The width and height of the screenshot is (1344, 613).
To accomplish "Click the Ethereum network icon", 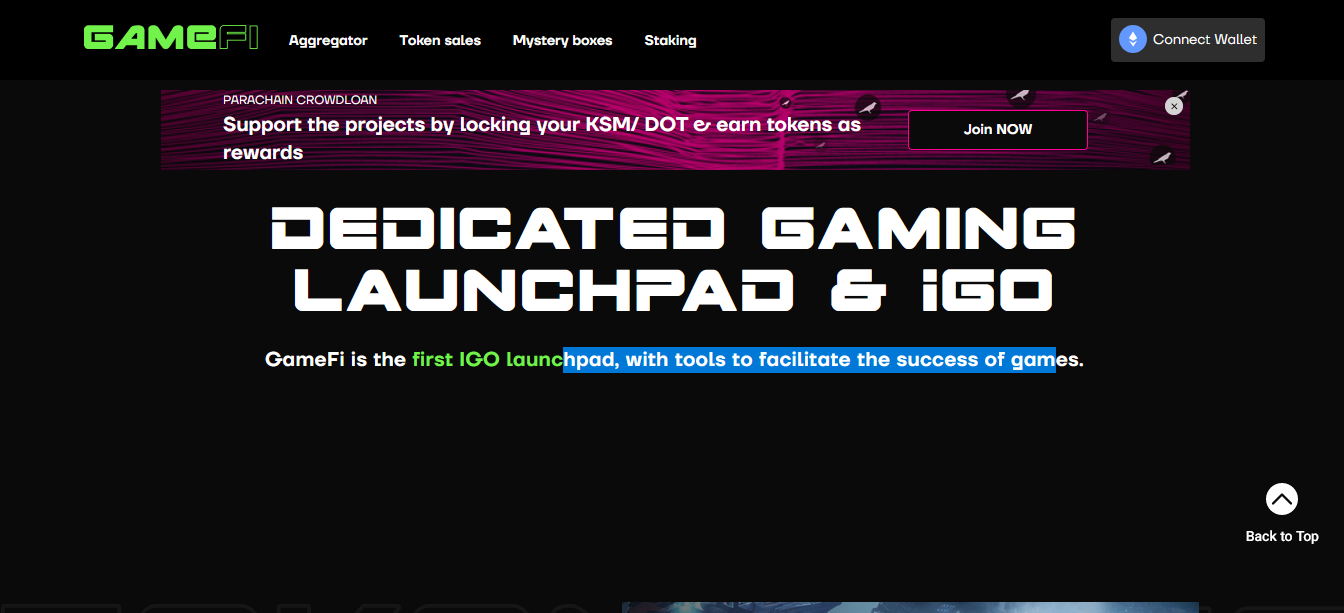I will [x=1133, y=40].
